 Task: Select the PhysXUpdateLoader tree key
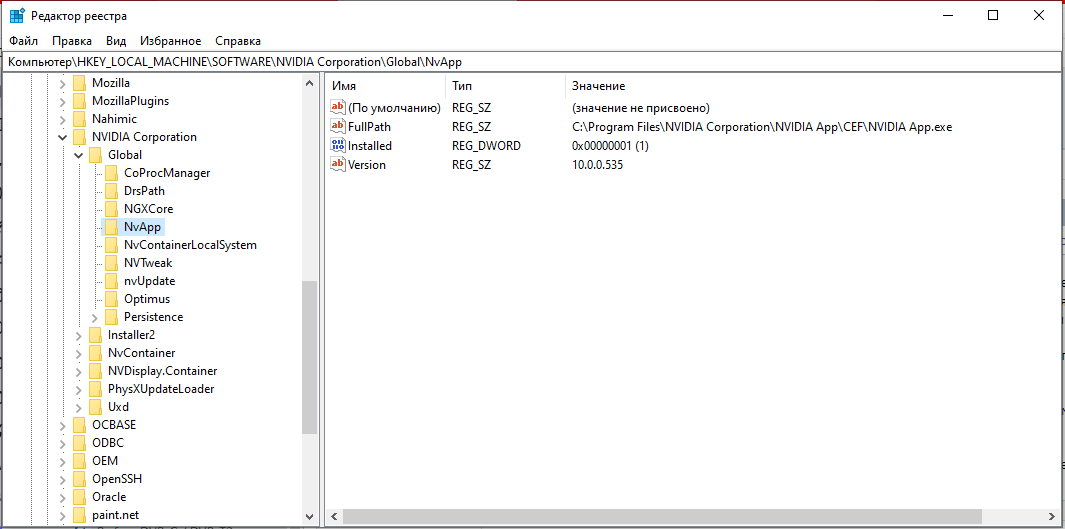click(161, 389)
